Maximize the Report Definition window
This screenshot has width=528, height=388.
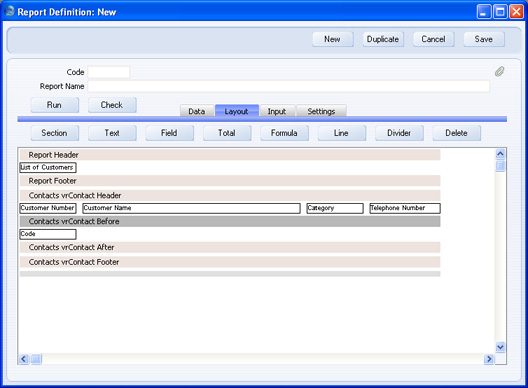(500, 12)
